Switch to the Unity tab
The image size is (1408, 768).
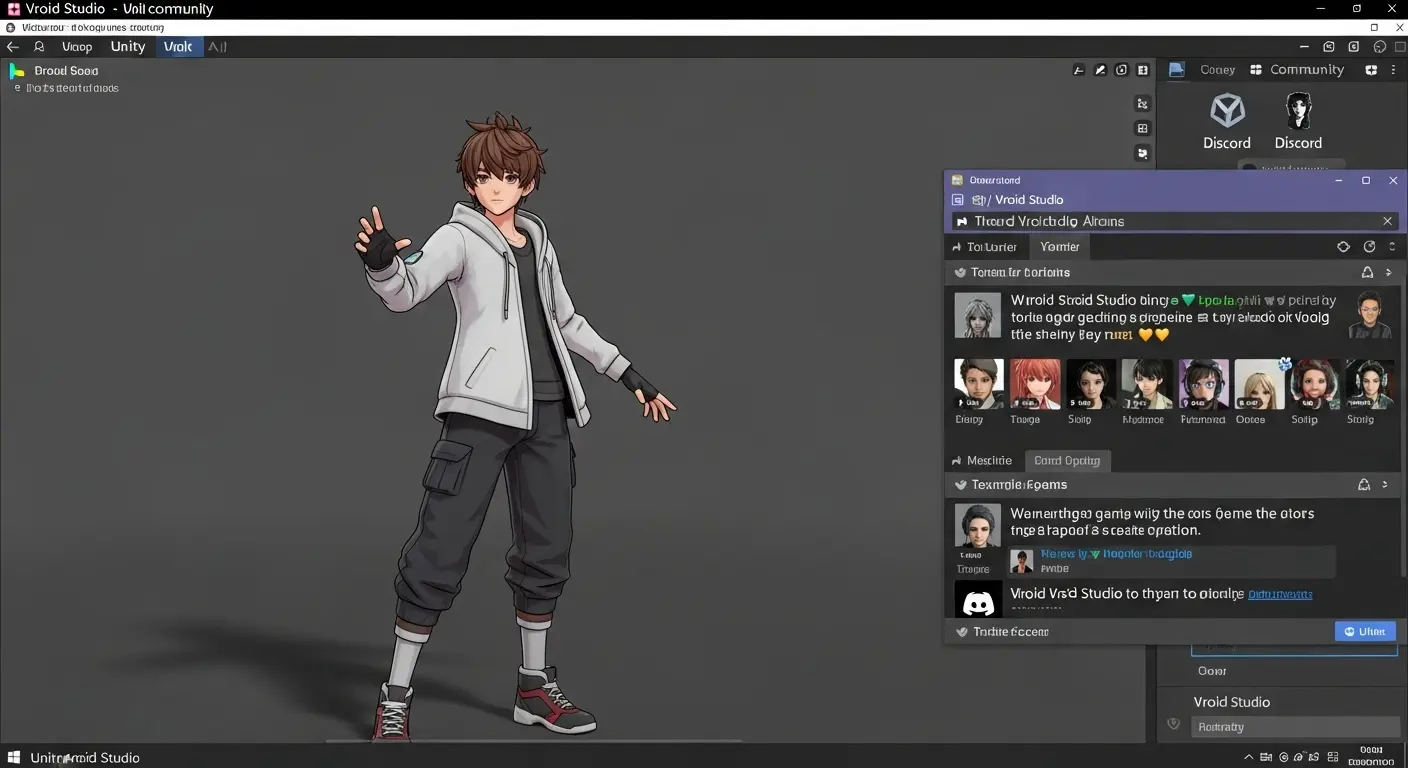(127, 46)
